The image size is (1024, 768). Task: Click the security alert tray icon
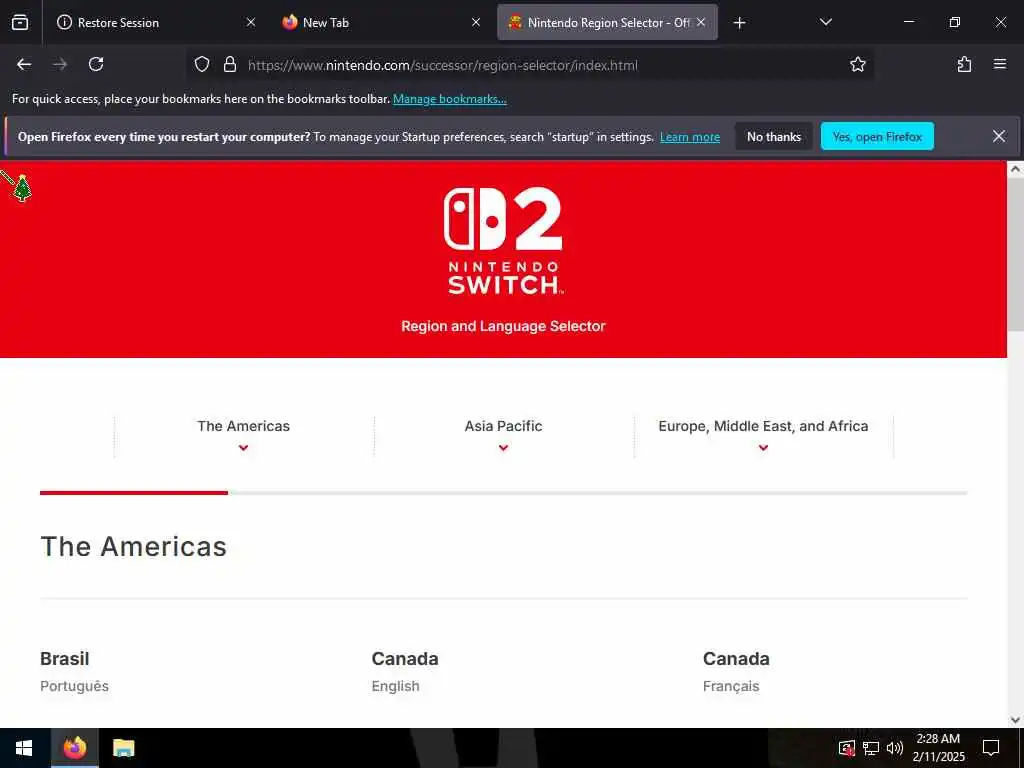pos(846,748)
